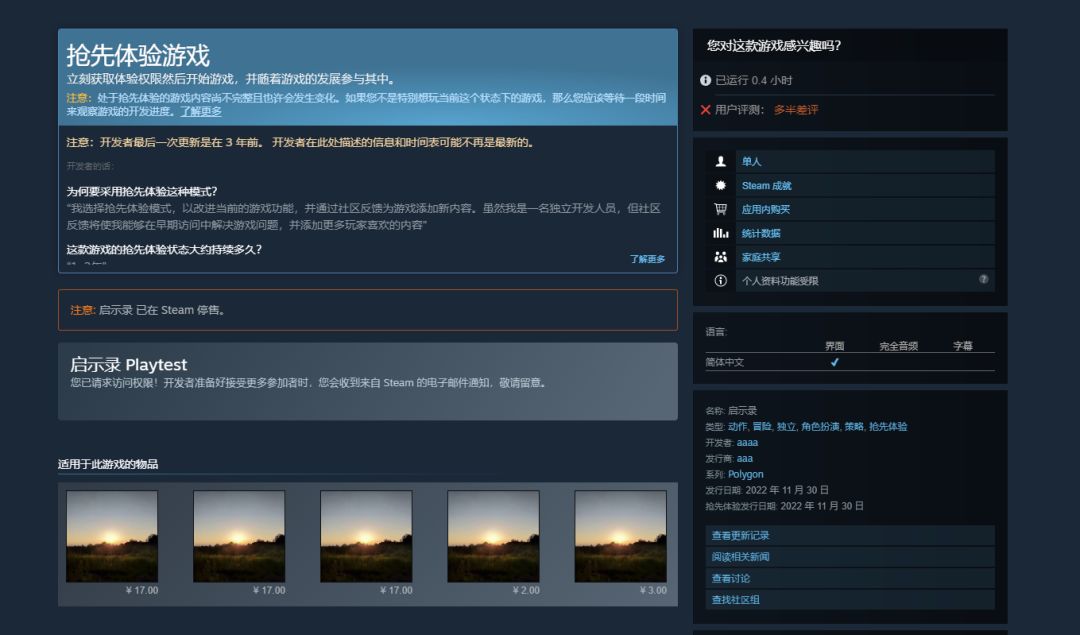Click the red X user review icon
1080x635 pixels.
(x=705, y=110)
